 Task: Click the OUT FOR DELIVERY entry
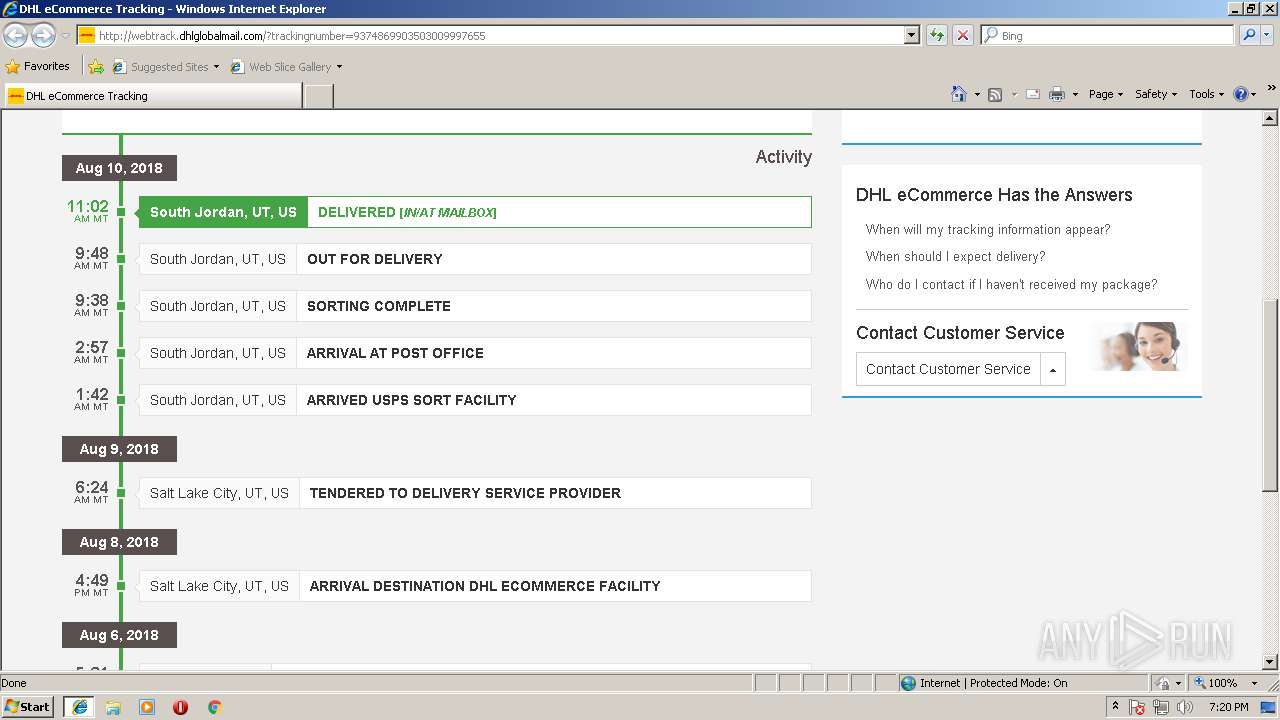pyautogui.click(x=475, y=259)
